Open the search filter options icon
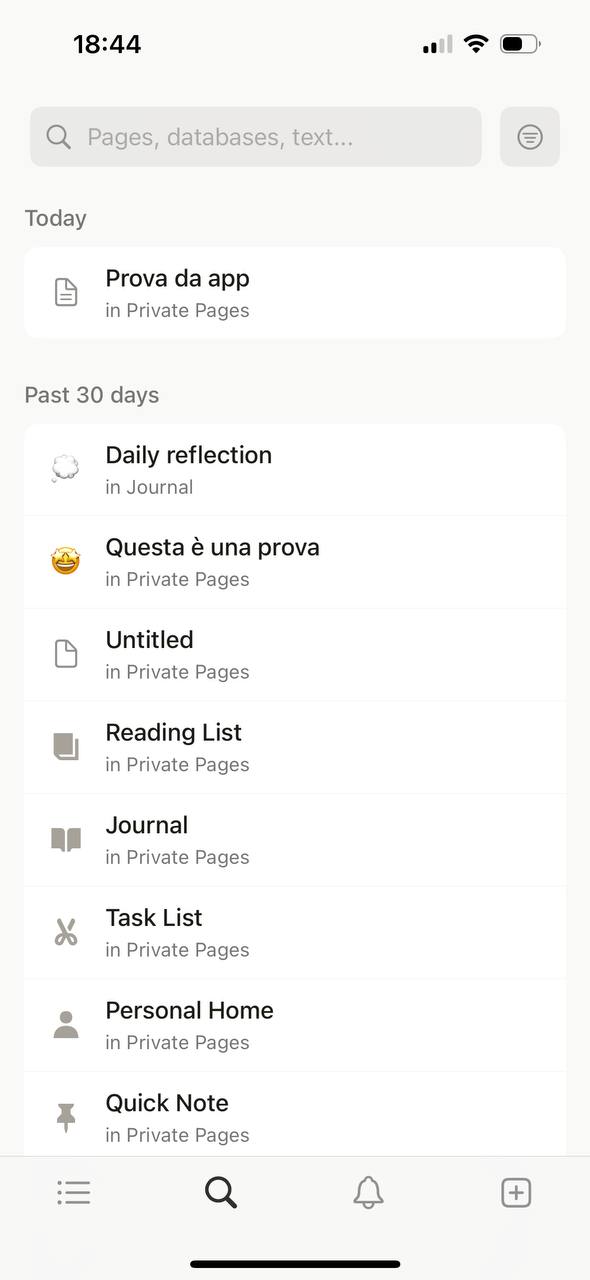The height and width of the screenshot is (1280, 590). [x=529, y=136]
